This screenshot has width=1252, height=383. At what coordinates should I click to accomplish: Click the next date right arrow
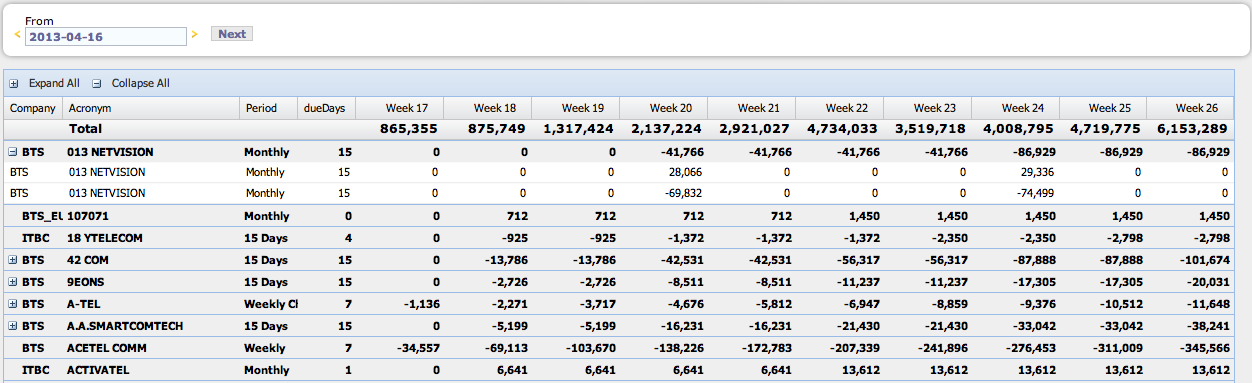194,36
